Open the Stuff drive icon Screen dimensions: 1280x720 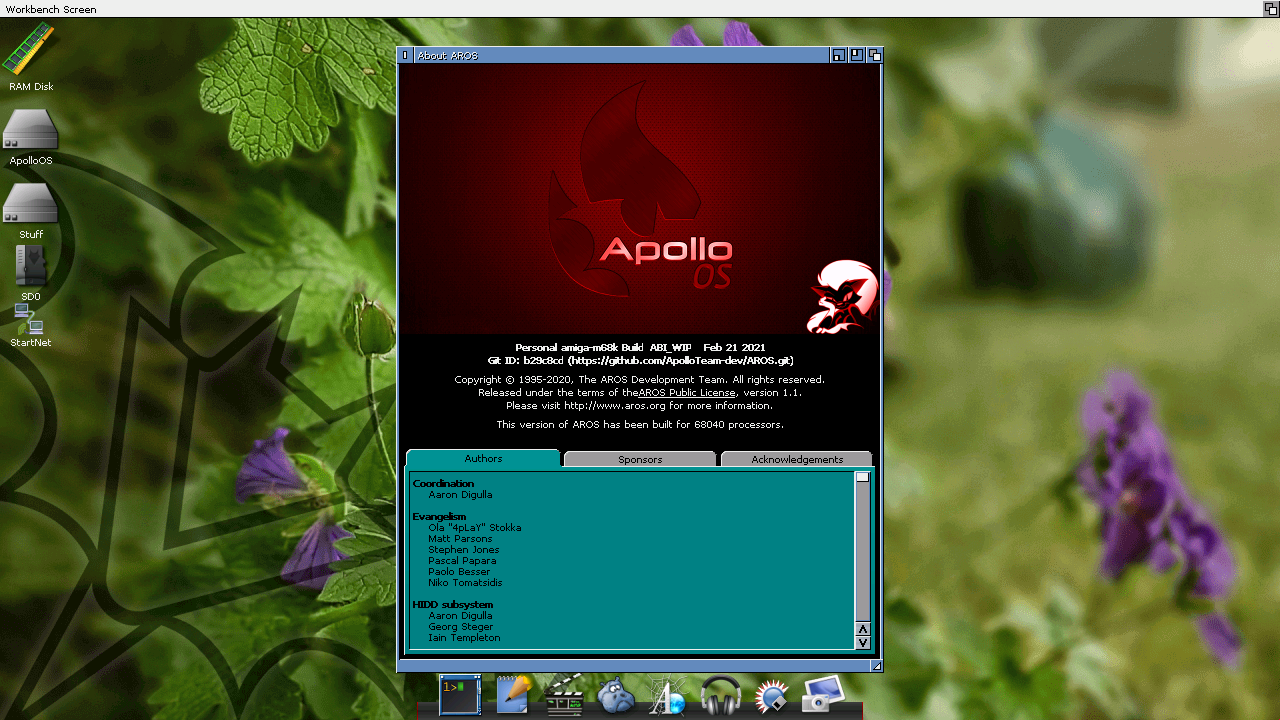click(x=30, y=203)
